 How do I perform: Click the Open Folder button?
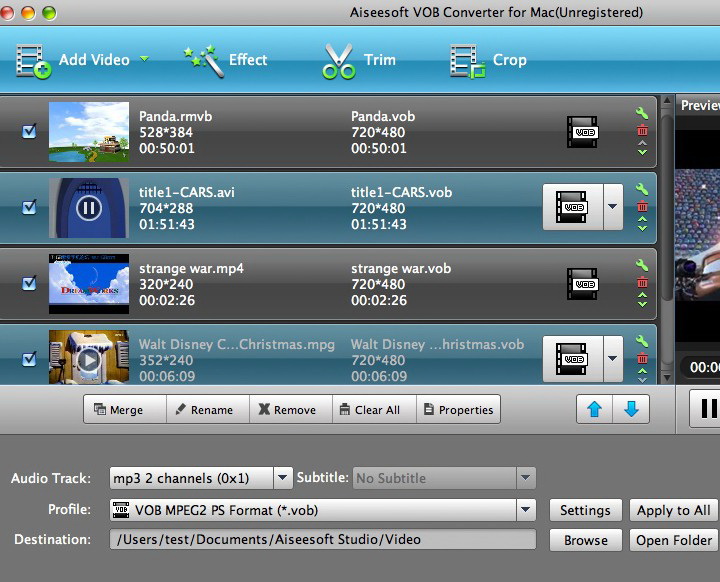(x=673, y=540)
